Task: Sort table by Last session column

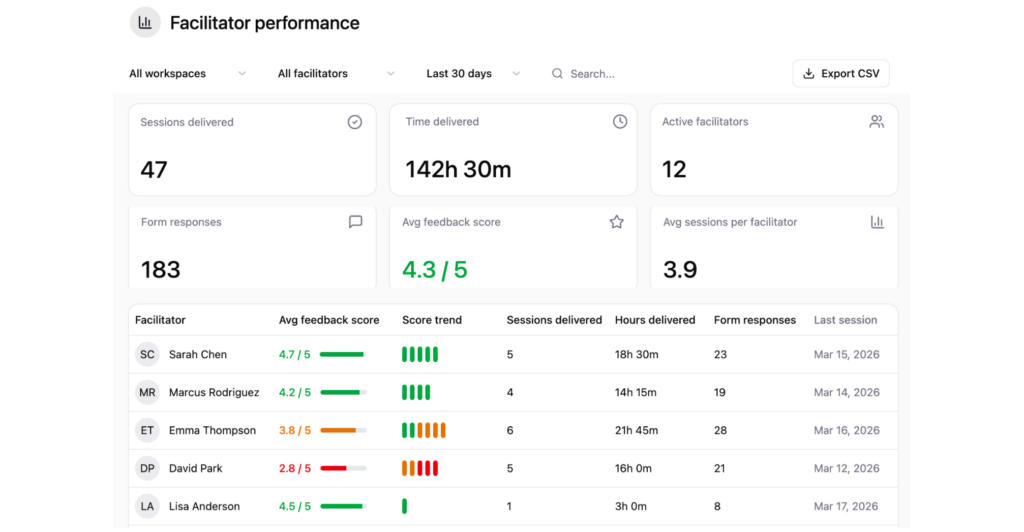Action: click(x=845, y=321)
